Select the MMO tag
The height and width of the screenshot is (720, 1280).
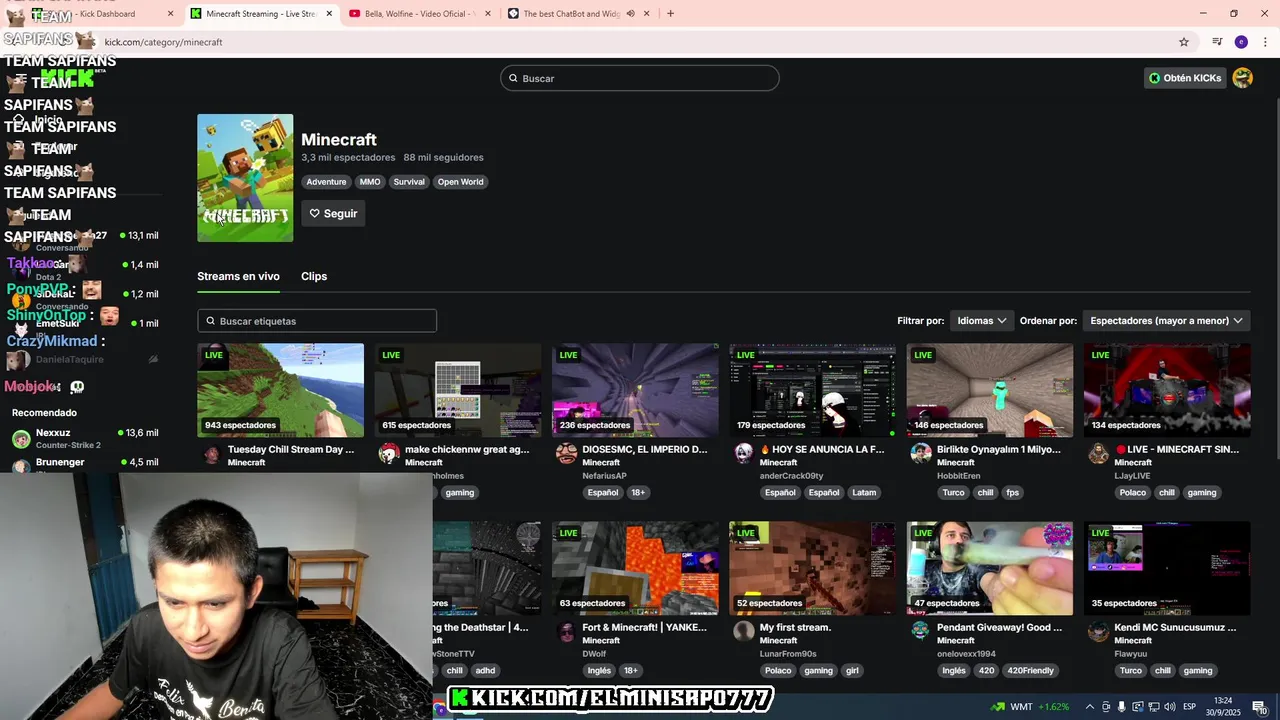point(370,182)
